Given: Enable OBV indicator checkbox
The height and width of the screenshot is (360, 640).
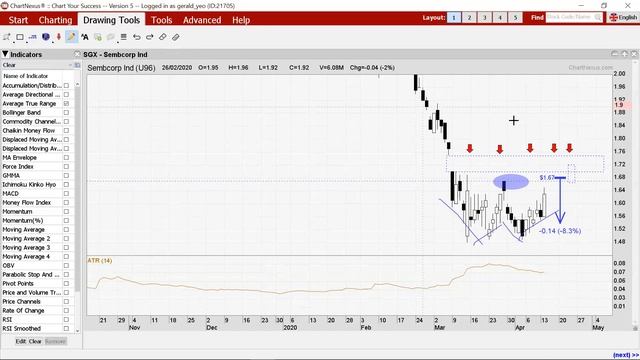Looking at the screenshot, I should 66,266.
